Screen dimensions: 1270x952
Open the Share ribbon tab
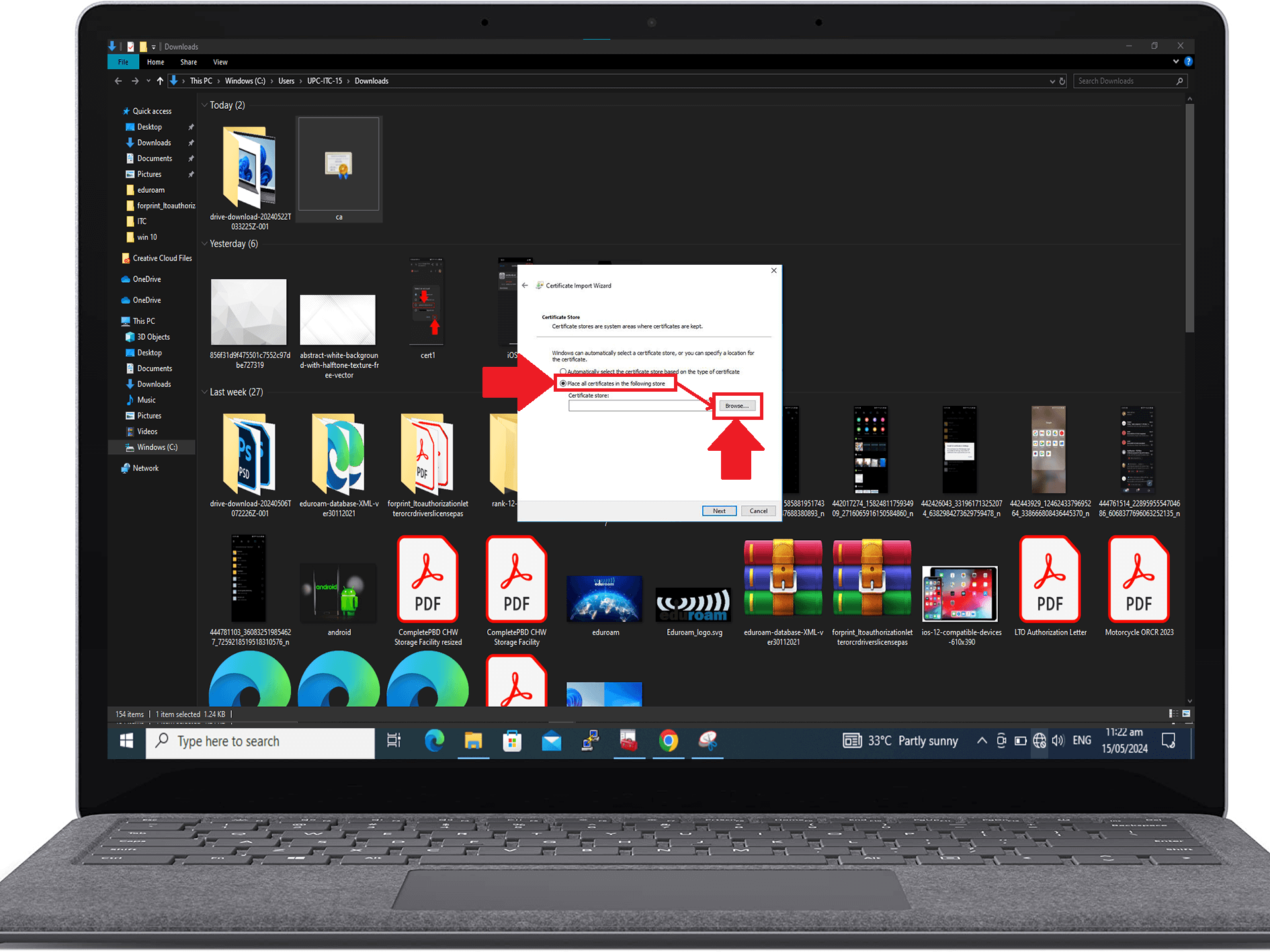pyautogui.click(x=189, y=62)
